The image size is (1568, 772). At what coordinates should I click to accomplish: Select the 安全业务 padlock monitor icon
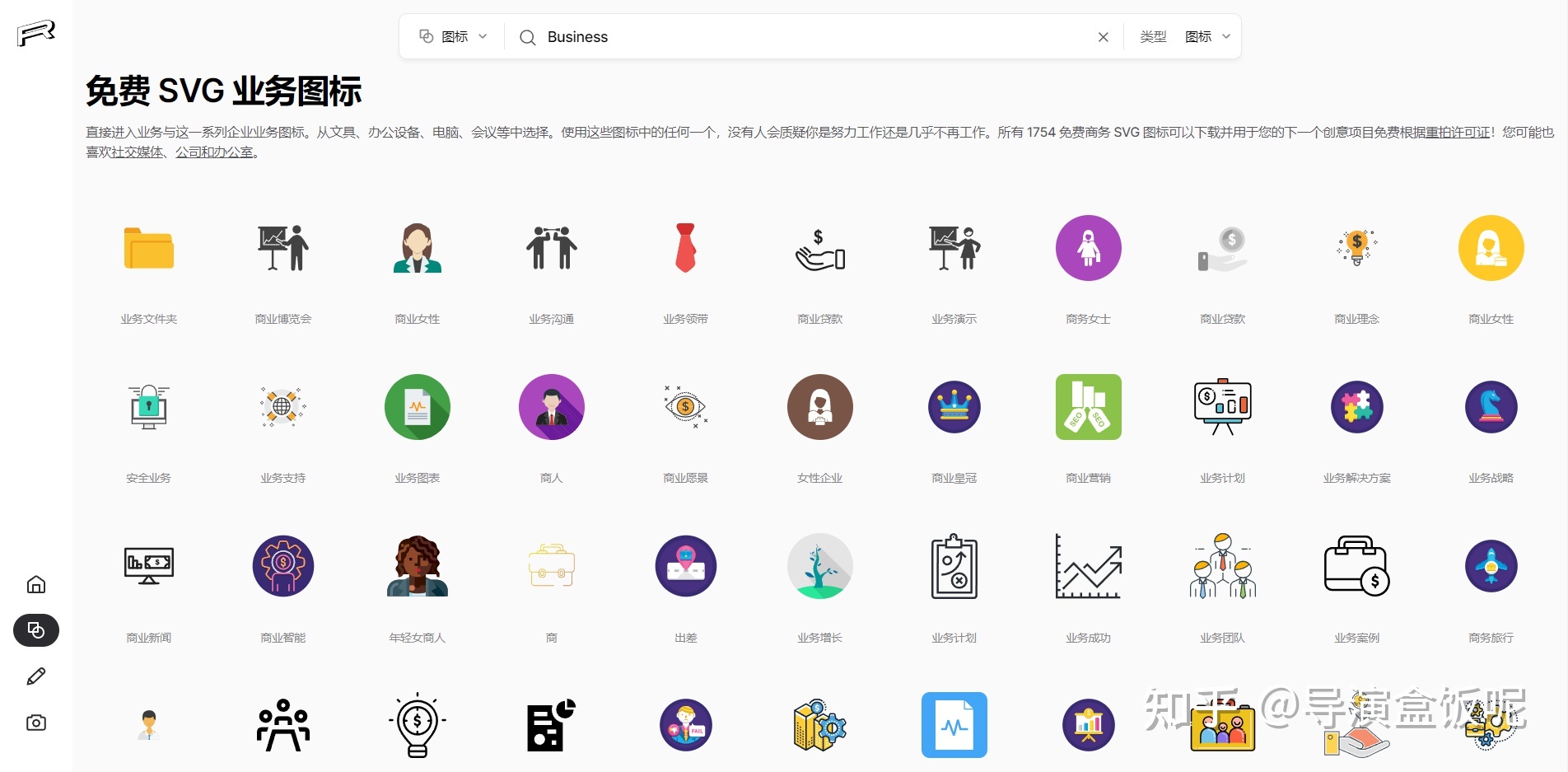(x=149, y=407)
